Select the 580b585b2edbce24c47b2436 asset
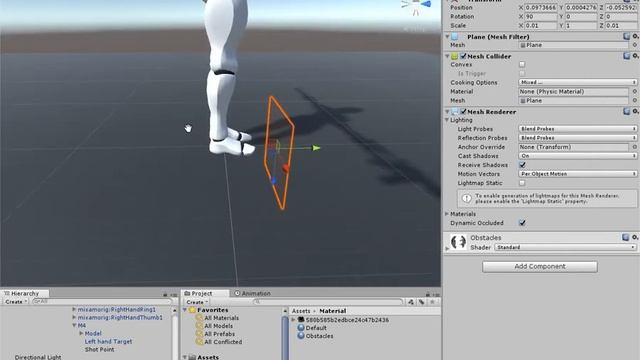 (x=343, y=320)
